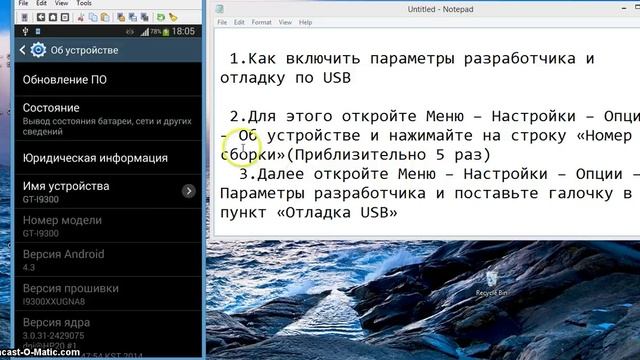Click Notepad text "2.Для этого откройте Меню"
The image size is (640, 360).
tap(347, 116)
